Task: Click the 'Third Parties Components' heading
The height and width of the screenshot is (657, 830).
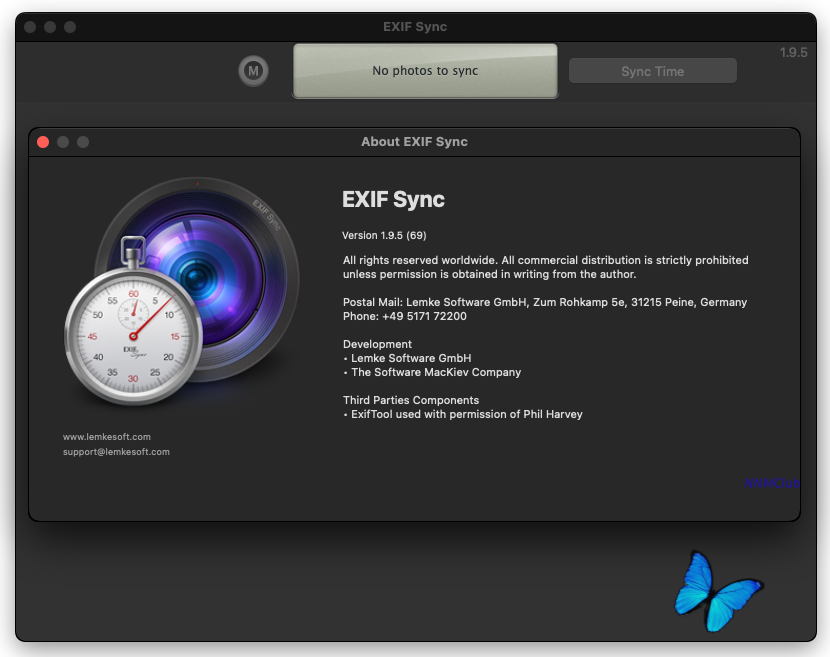Action: tap(411, 400)
